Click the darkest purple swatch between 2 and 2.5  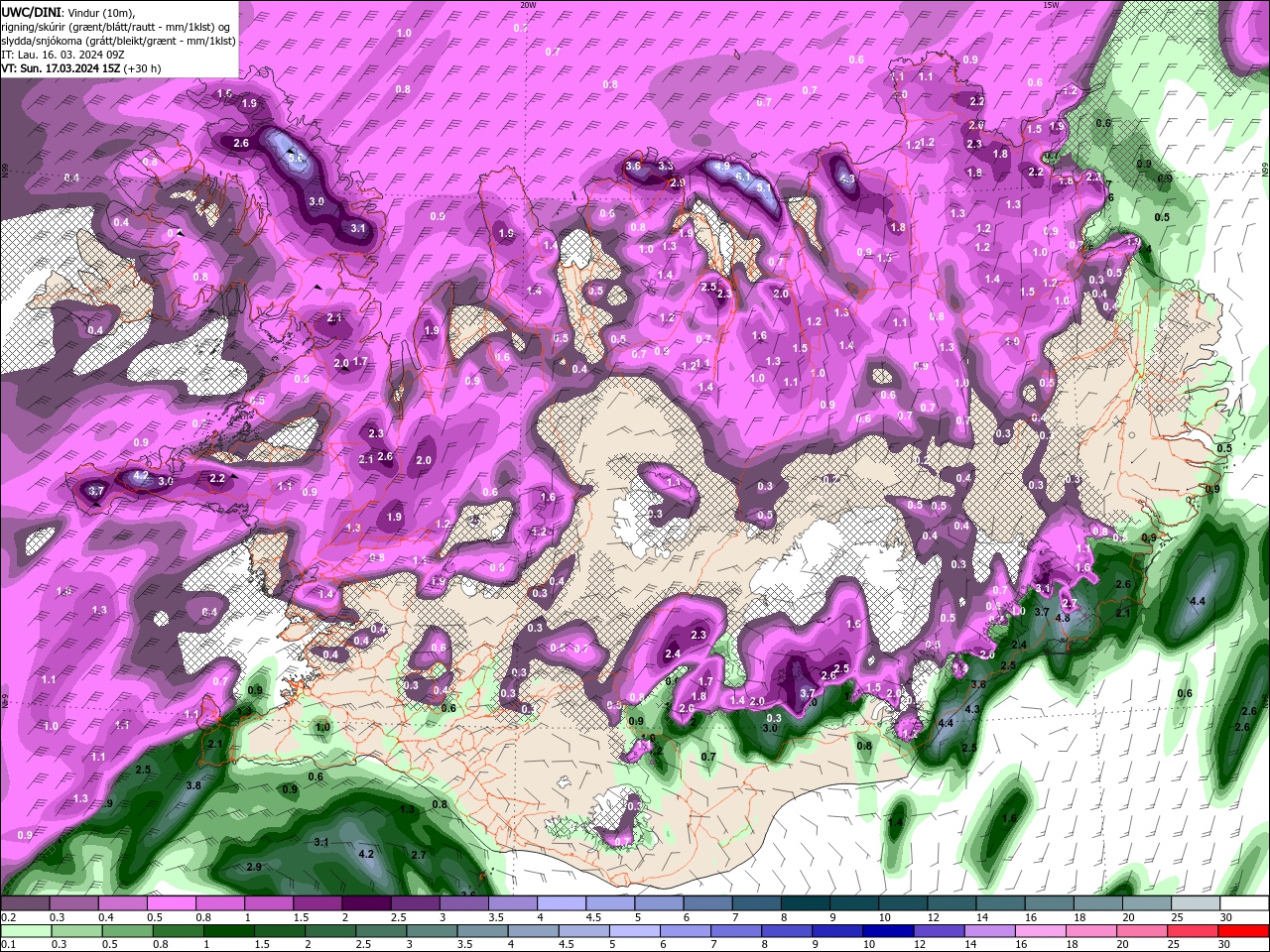366,902
